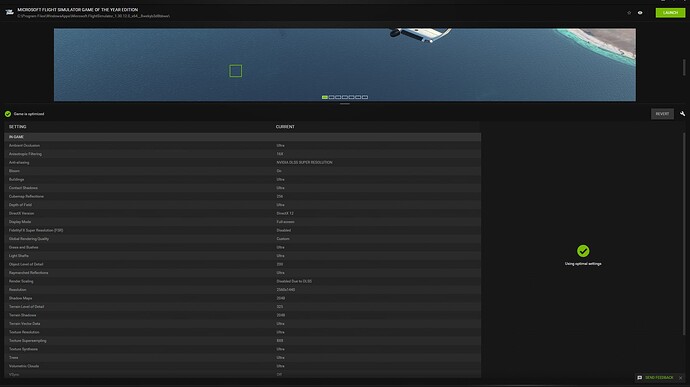The height and width of the screenshot is (387, 690).
Task: Select the 'Anisotropic Filtering' setting row
Action: coord(242,154)
